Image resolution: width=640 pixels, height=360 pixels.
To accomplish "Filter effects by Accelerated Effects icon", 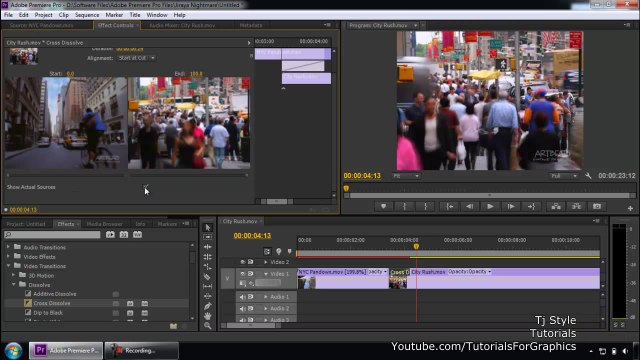I will tap(110, 235).
